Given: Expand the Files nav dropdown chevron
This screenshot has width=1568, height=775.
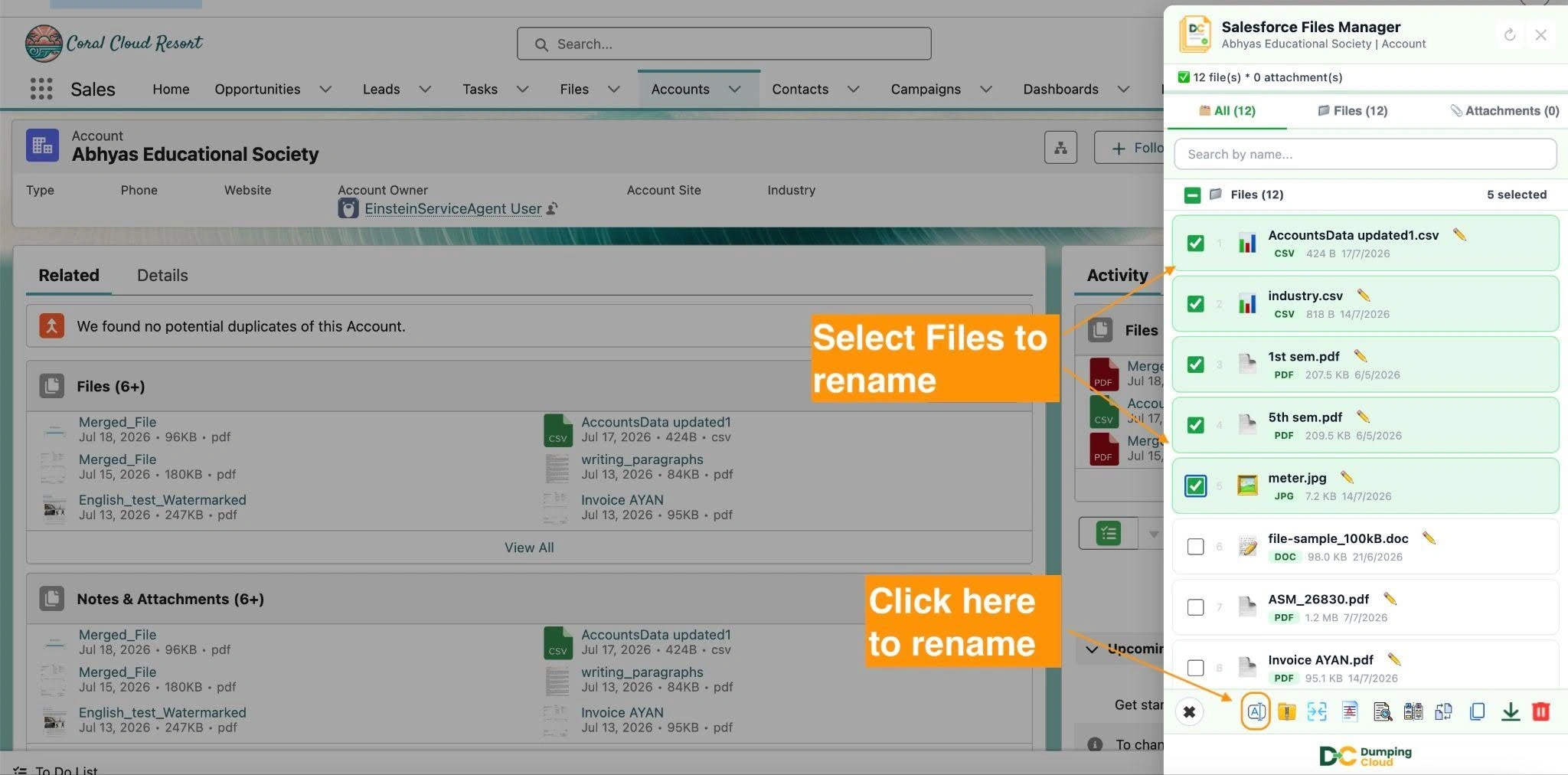Looking at the screenshot, I should [x=614, y=89].
